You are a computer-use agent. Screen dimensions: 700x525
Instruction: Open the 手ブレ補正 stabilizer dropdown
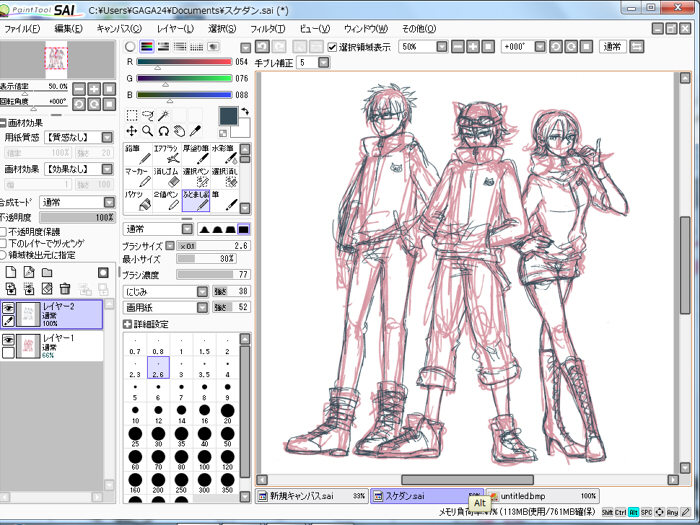324,62
